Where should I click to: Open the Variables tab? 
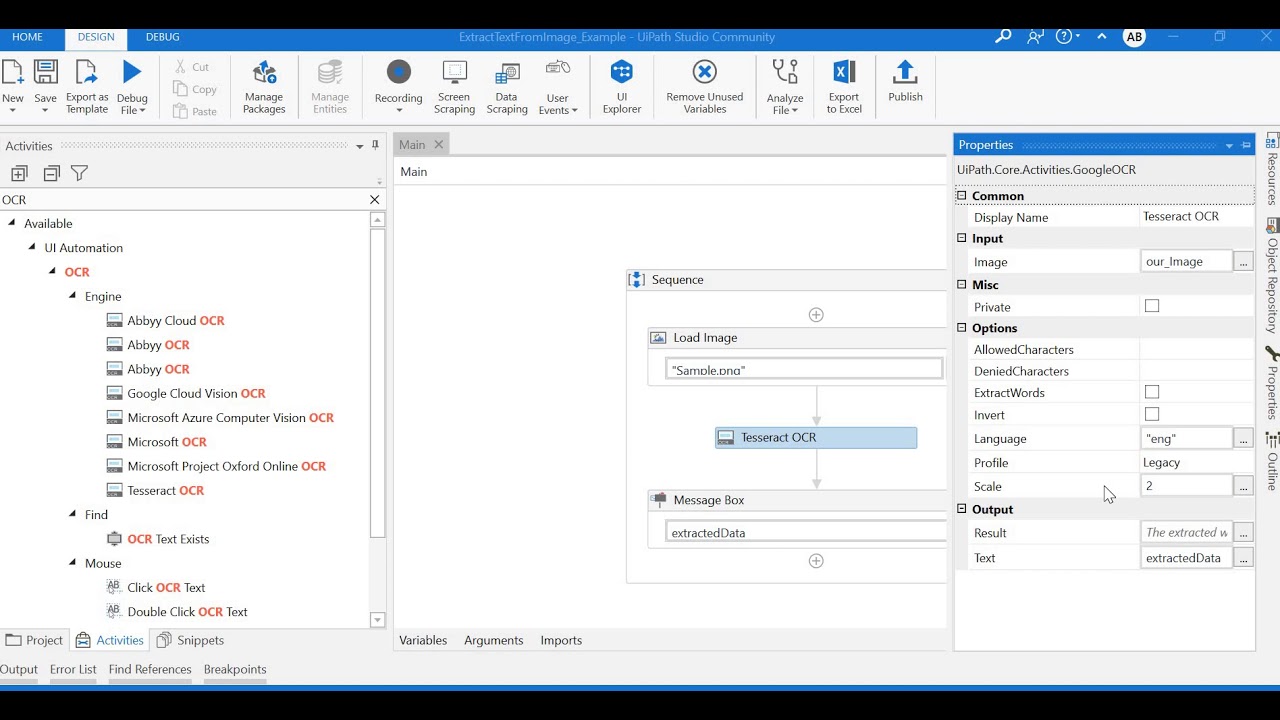[423, 640]
